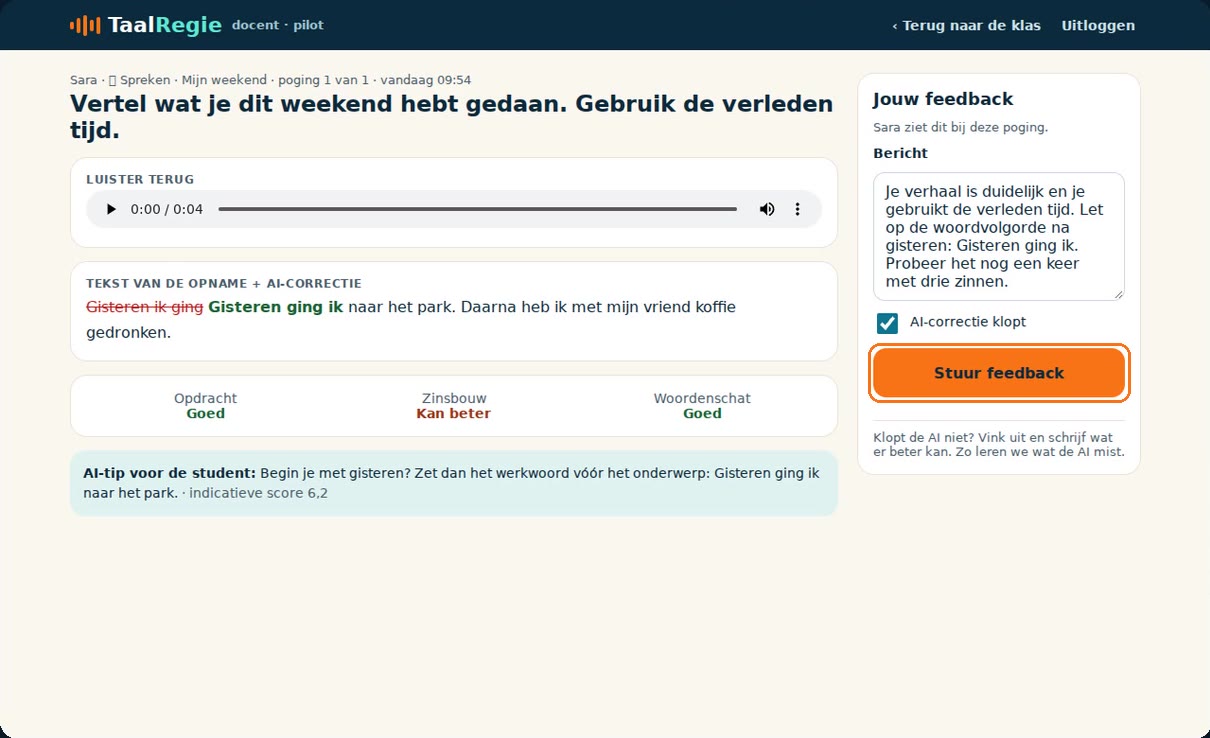This screenshot has width=1210, height=738.
Task: Play the recorded audio
Action: tap(111, 209)
